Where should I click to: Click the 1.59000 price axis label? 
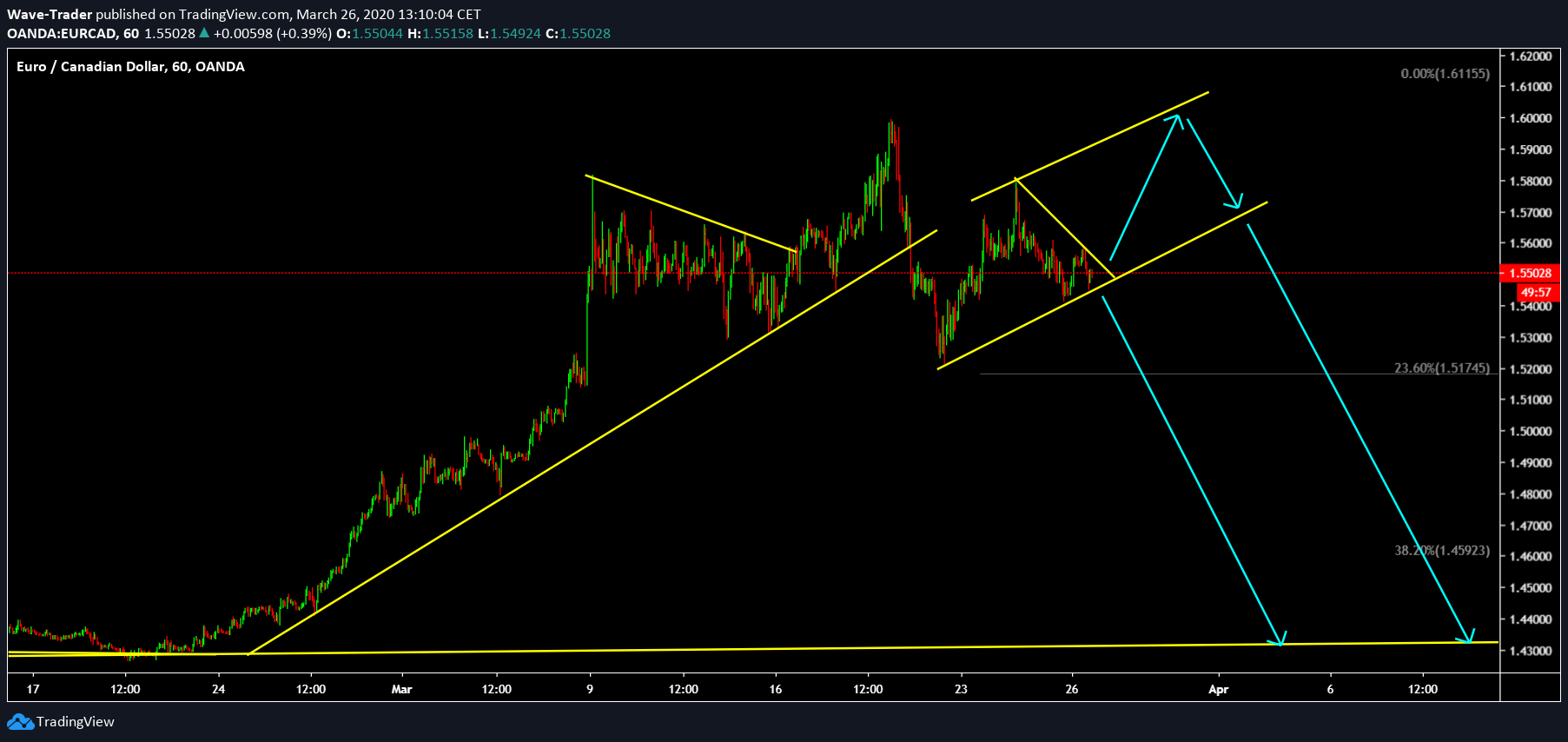coord(1530,149)
